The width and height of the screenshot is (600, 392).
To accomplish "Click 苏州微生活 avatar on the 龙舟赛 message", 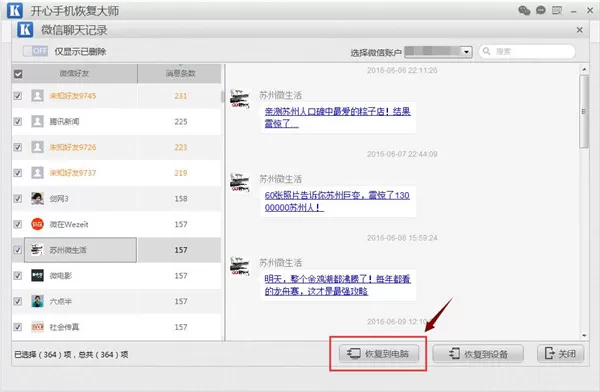I will 240,267.
